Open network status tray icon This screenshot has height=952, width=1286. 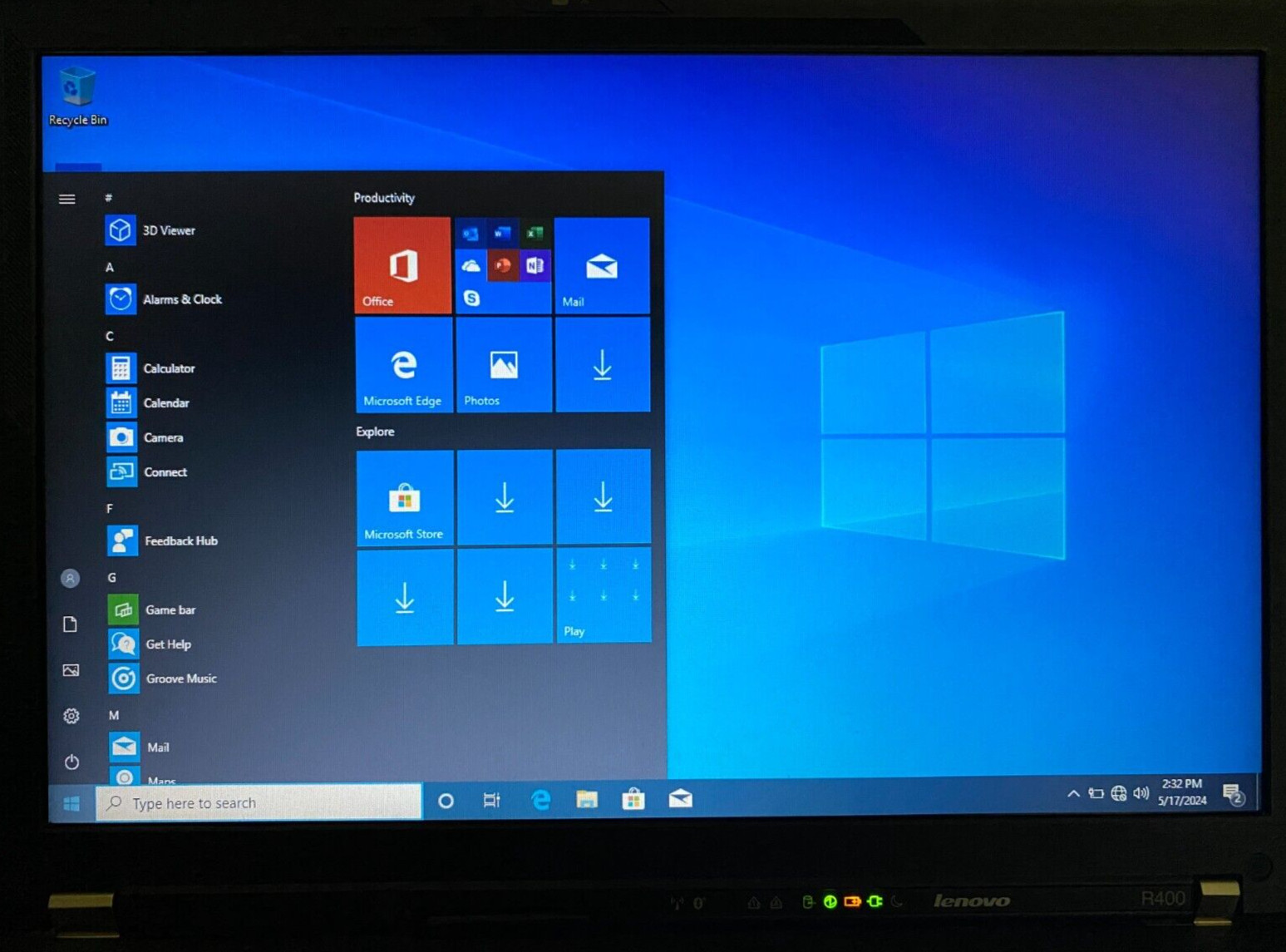coord(1119,794)
